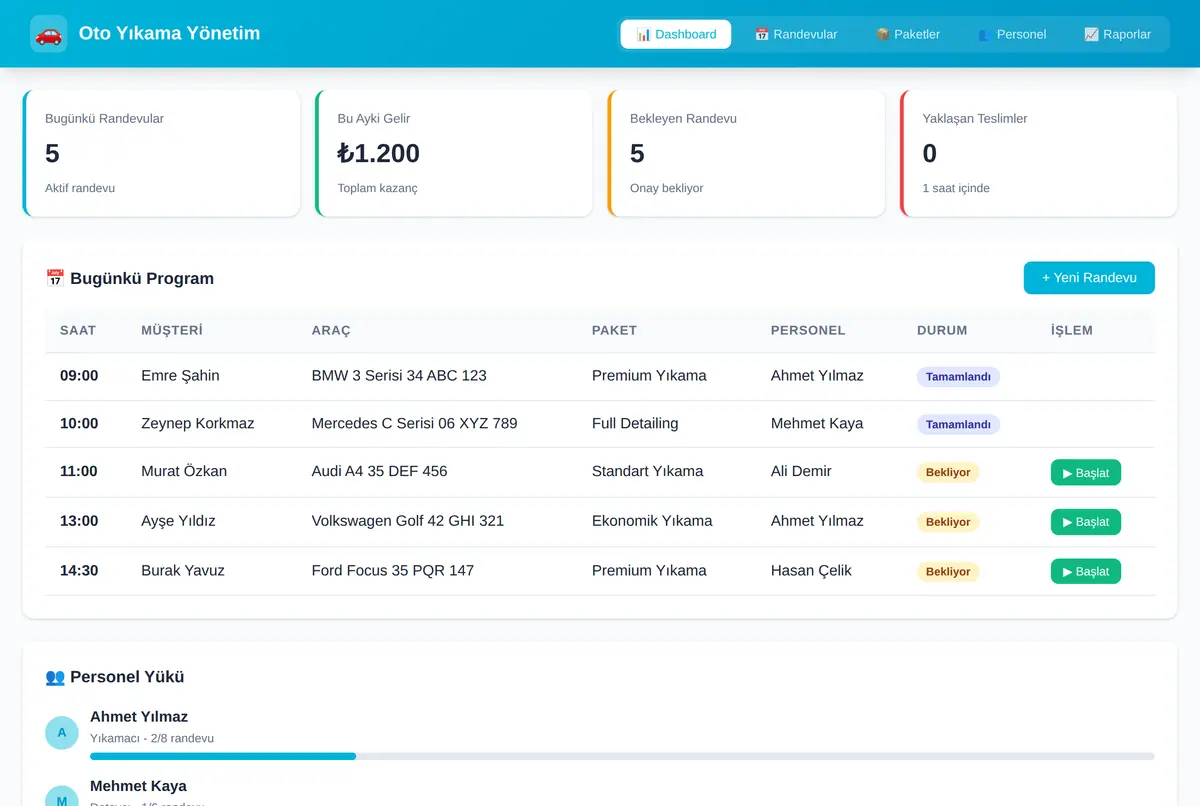Click the Oto Yıkama Yönetim title
The height and width of the screenshot is (806, 1200).
[169, 33]
